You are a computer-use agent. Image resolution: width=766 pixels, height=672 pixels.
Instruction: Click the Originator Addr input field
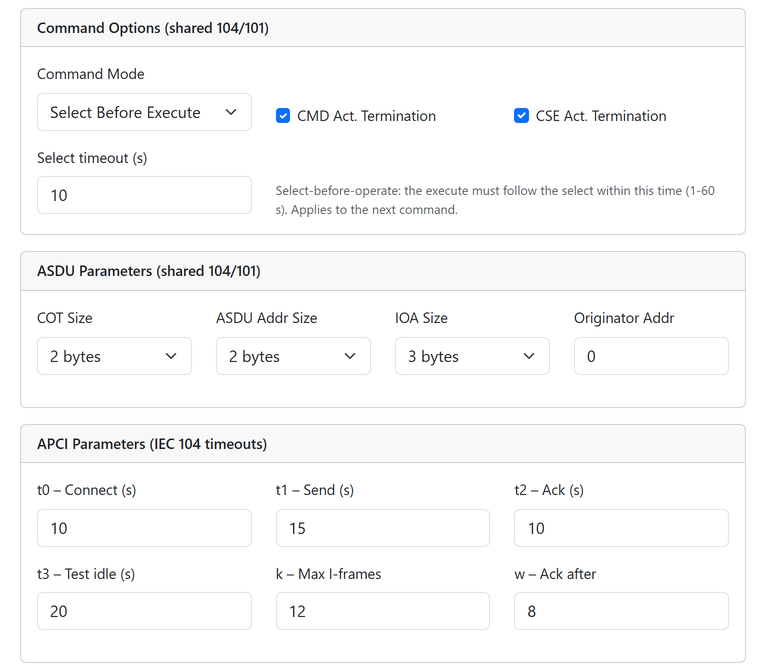pyautogui.click(x=651, y=356)
